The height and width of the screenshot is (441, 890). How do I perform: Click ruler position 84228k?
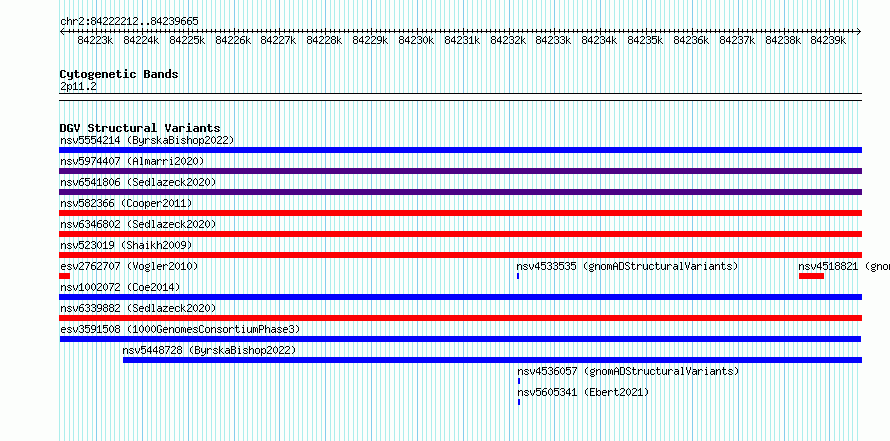click(x=325, y=40)
